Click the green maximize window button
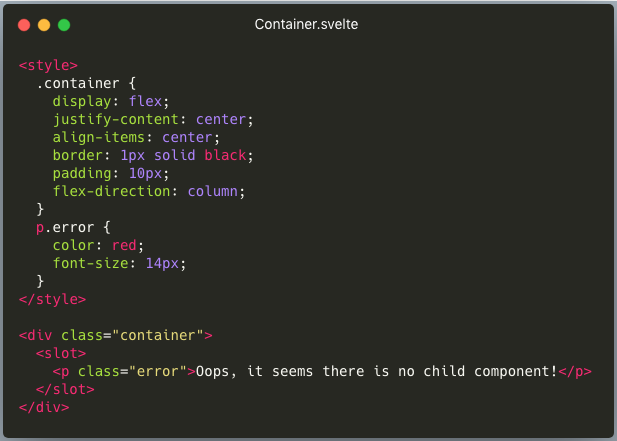This screenshot has width=617, height=441. 64,25
